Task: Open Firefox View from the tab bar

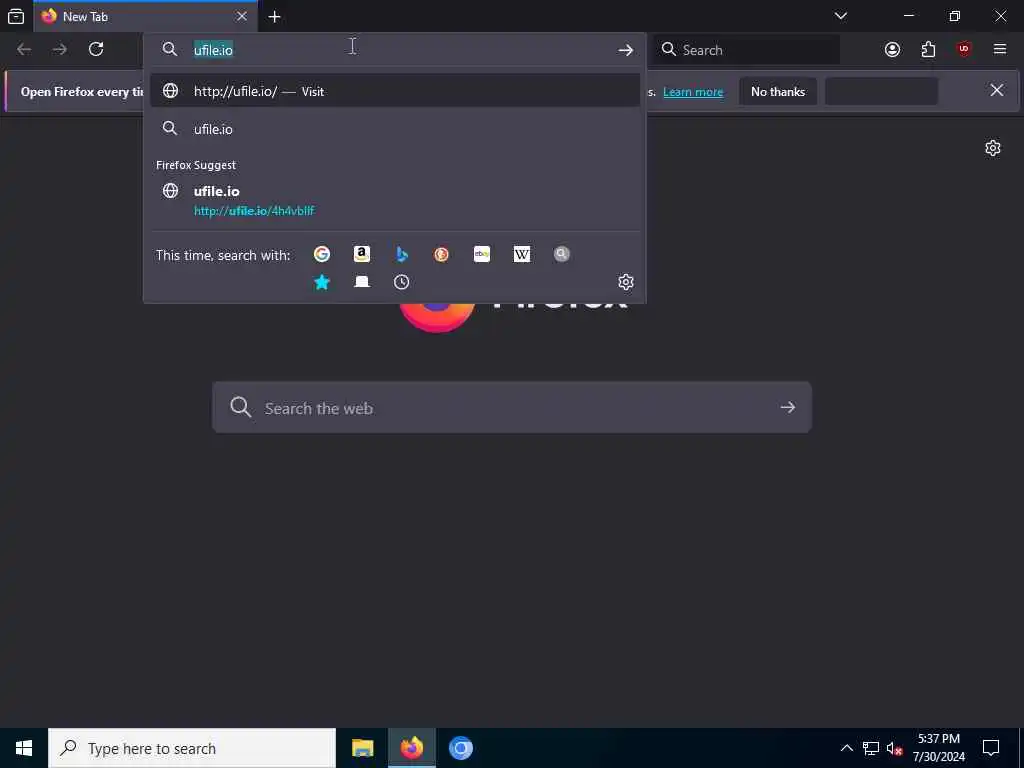Action: point(16,16)
